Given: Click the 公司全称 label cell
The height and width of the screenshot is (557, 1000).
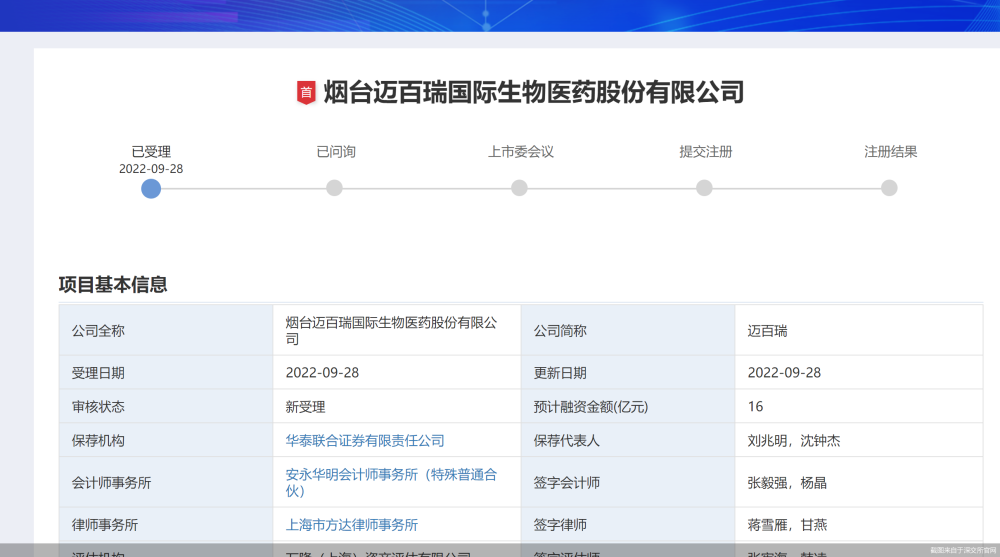Looking at the screenshot, I should (x=166, y=330).
